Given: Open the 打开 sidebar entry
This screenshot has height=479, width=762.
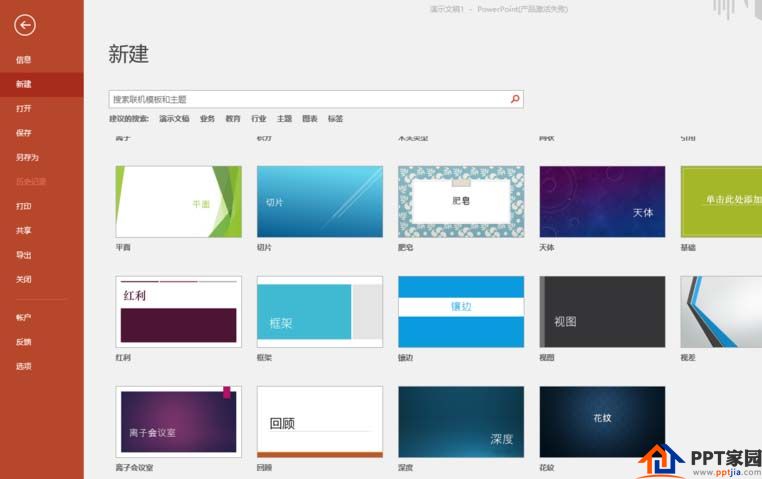Looking at the screenshot, I should click(x=23, y=108).
